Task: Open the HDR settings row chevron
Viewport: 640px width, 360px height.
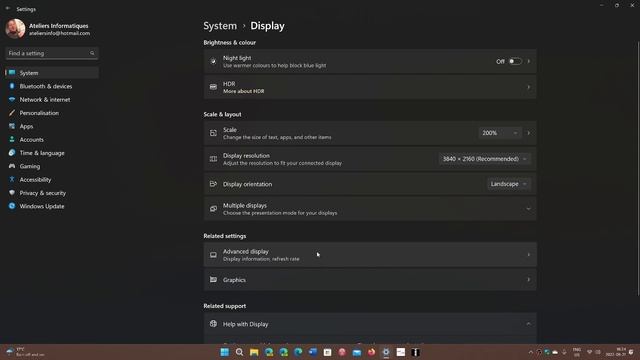Action: 529,87
